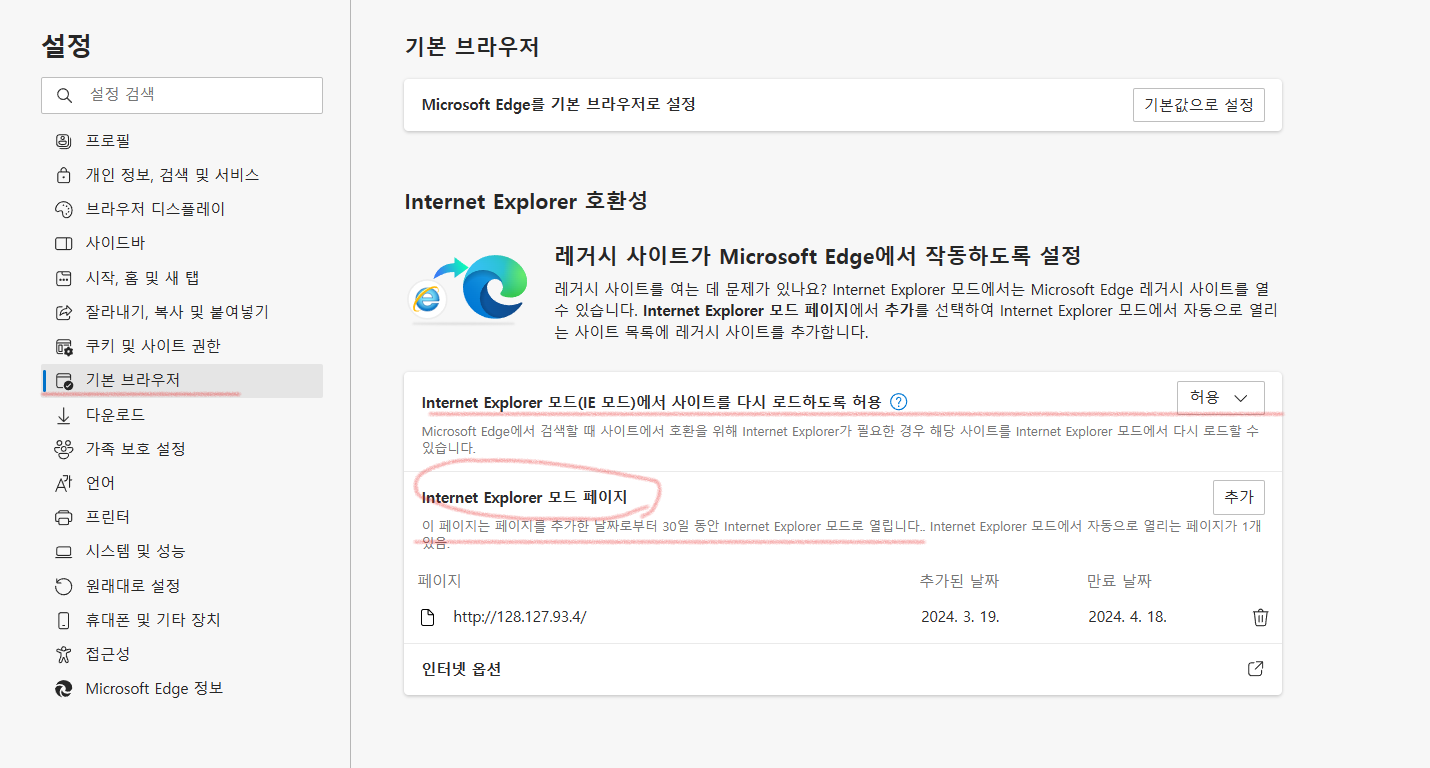Click the laptop icon for 시스템 및 성능
The height and width of the screenshot is (768, 1430).
coord(64,551)
